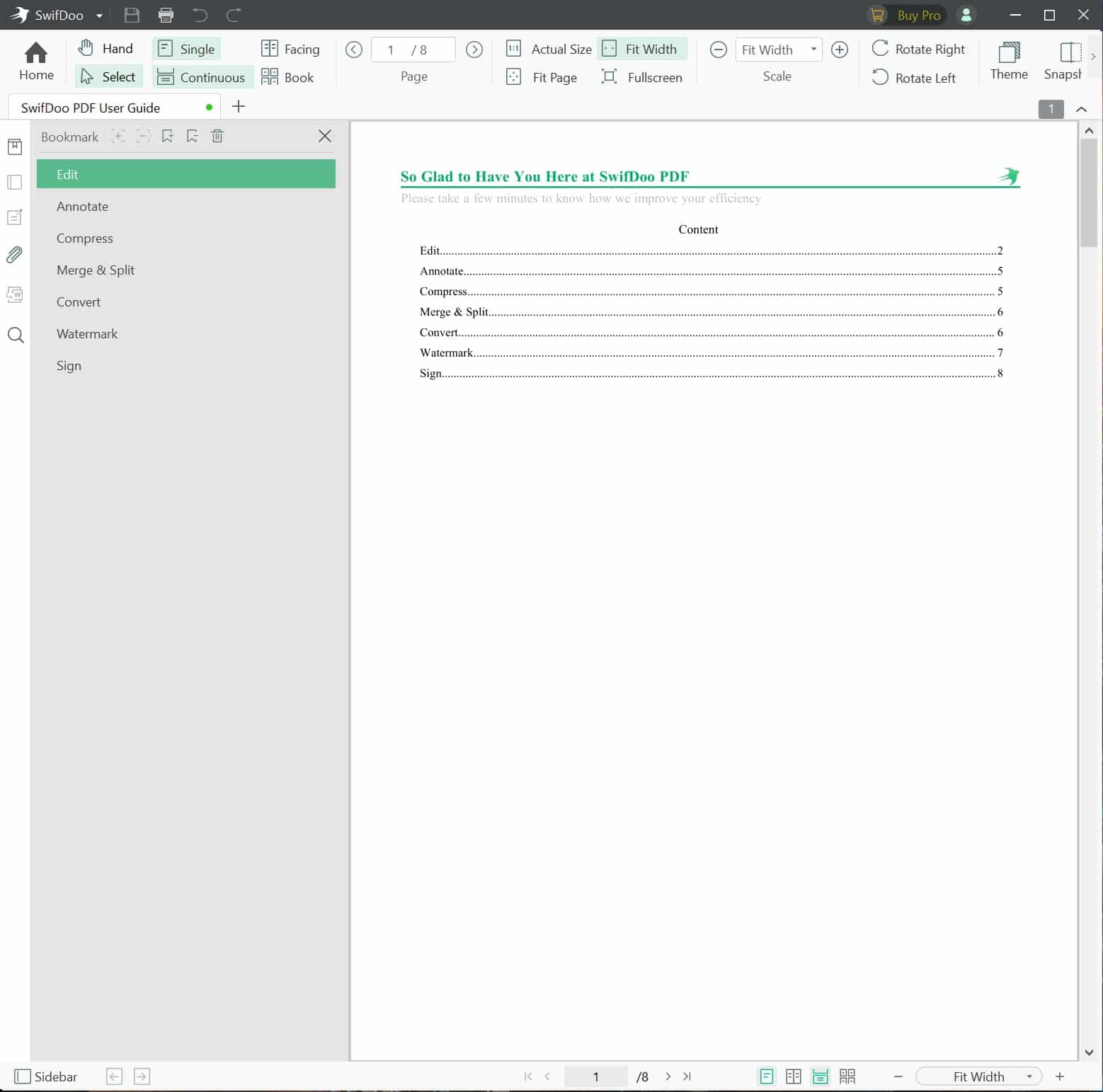
Task: Click the page count badge showing 1
Action: coord(1051,109)
